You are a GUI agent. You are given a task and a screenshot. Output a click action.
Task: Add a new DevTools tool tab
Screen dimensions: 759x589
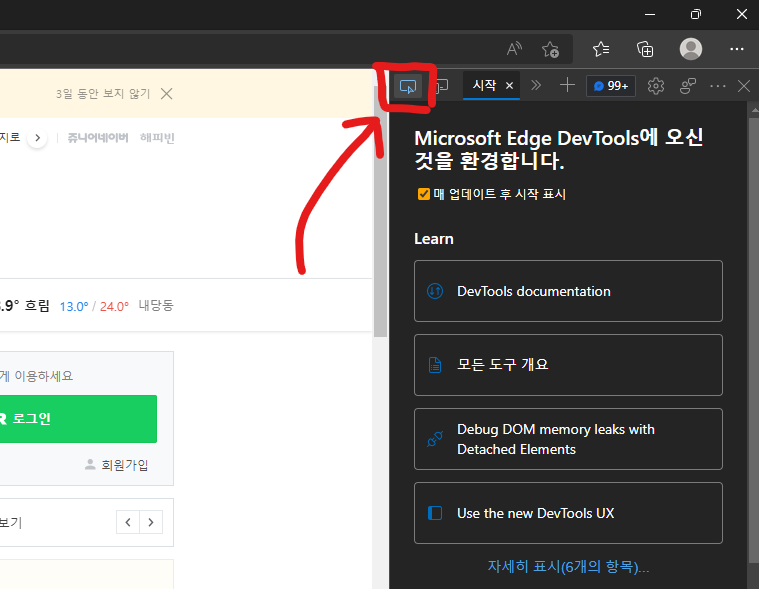[567, 86]
